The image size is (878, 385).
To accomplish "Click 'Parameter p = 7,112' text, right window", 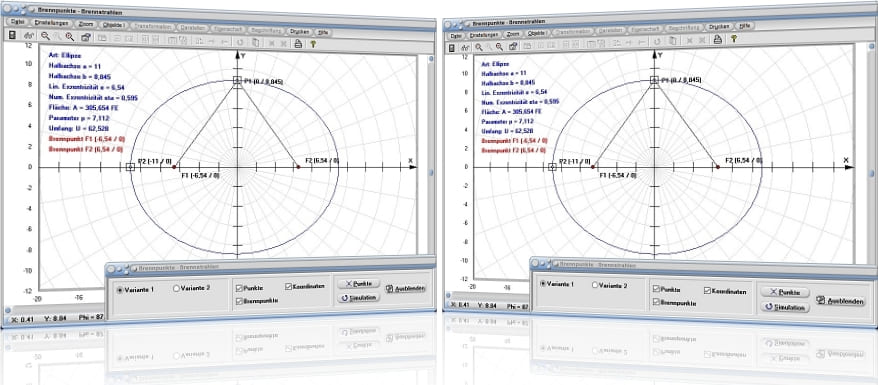I will (508, 120).
